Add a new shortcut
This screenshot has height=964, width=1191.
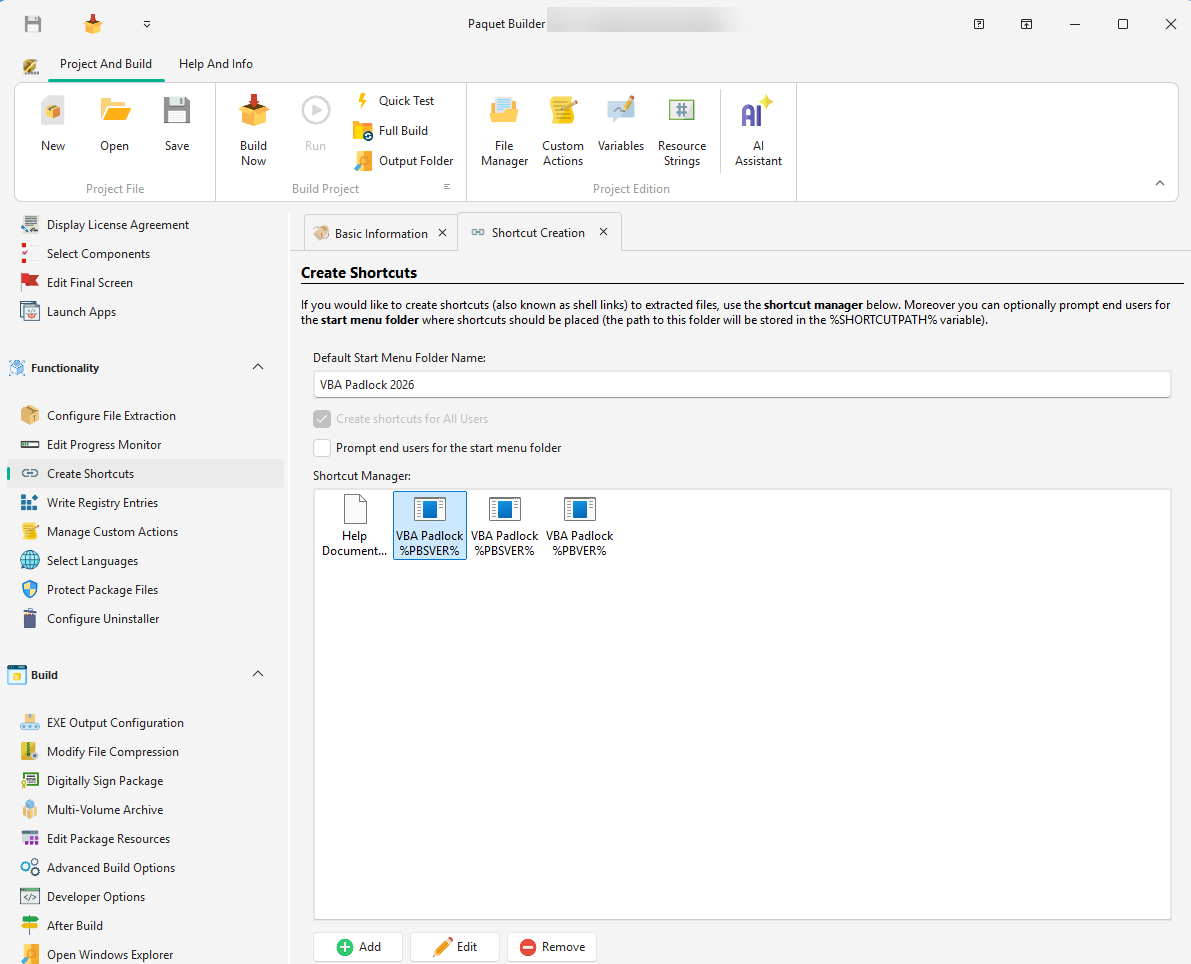357,946
